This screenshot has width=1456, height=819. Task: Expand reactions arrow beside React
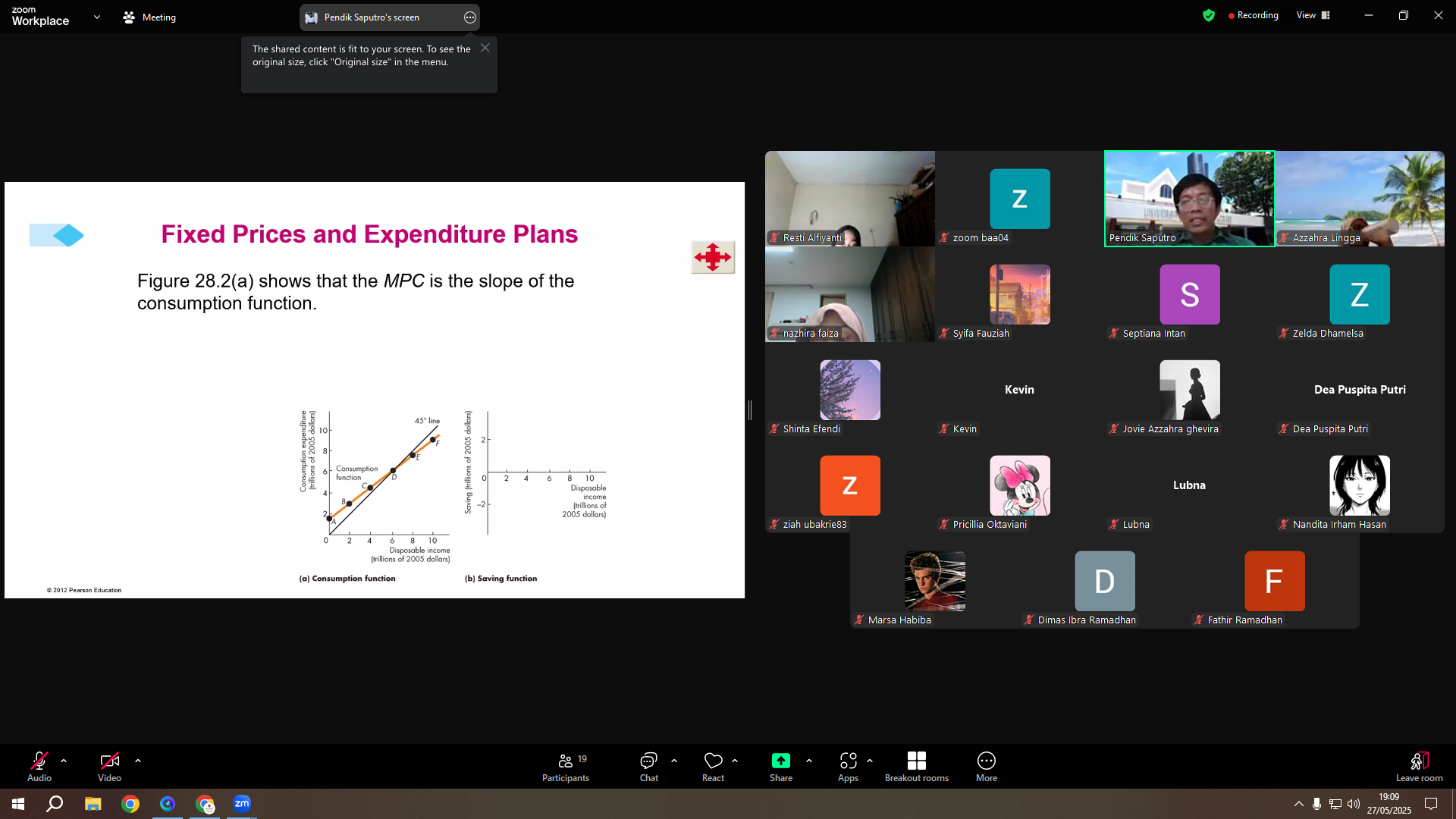click(x=735, y=760)
